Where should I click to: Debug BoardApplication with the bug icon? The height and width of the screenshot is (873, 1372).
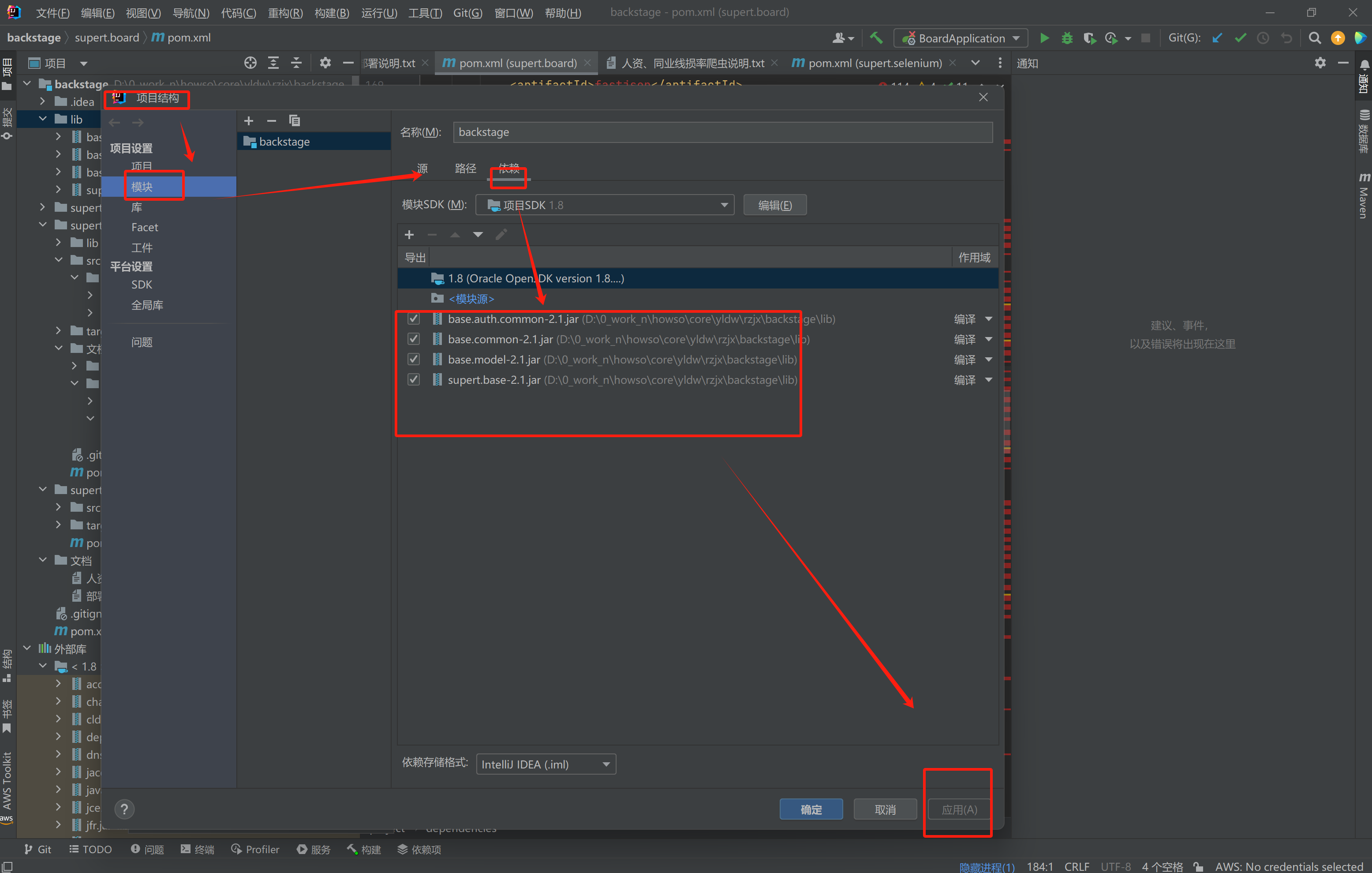(x=1067, y=38)
